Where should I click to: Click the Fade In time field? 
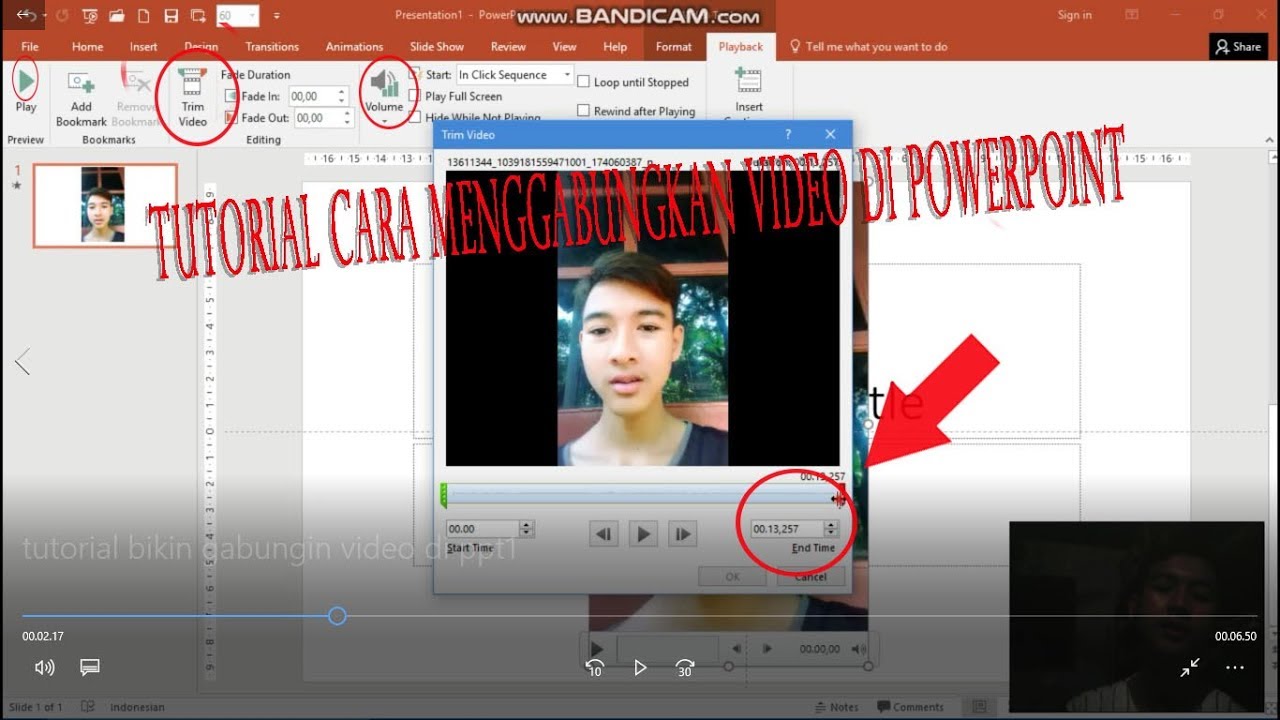(x=312, y=96)
